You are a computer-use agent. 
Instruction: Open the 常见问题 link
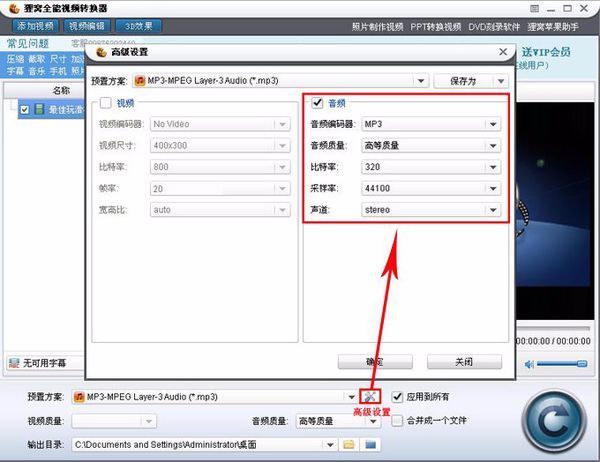[x=28, y=43]
